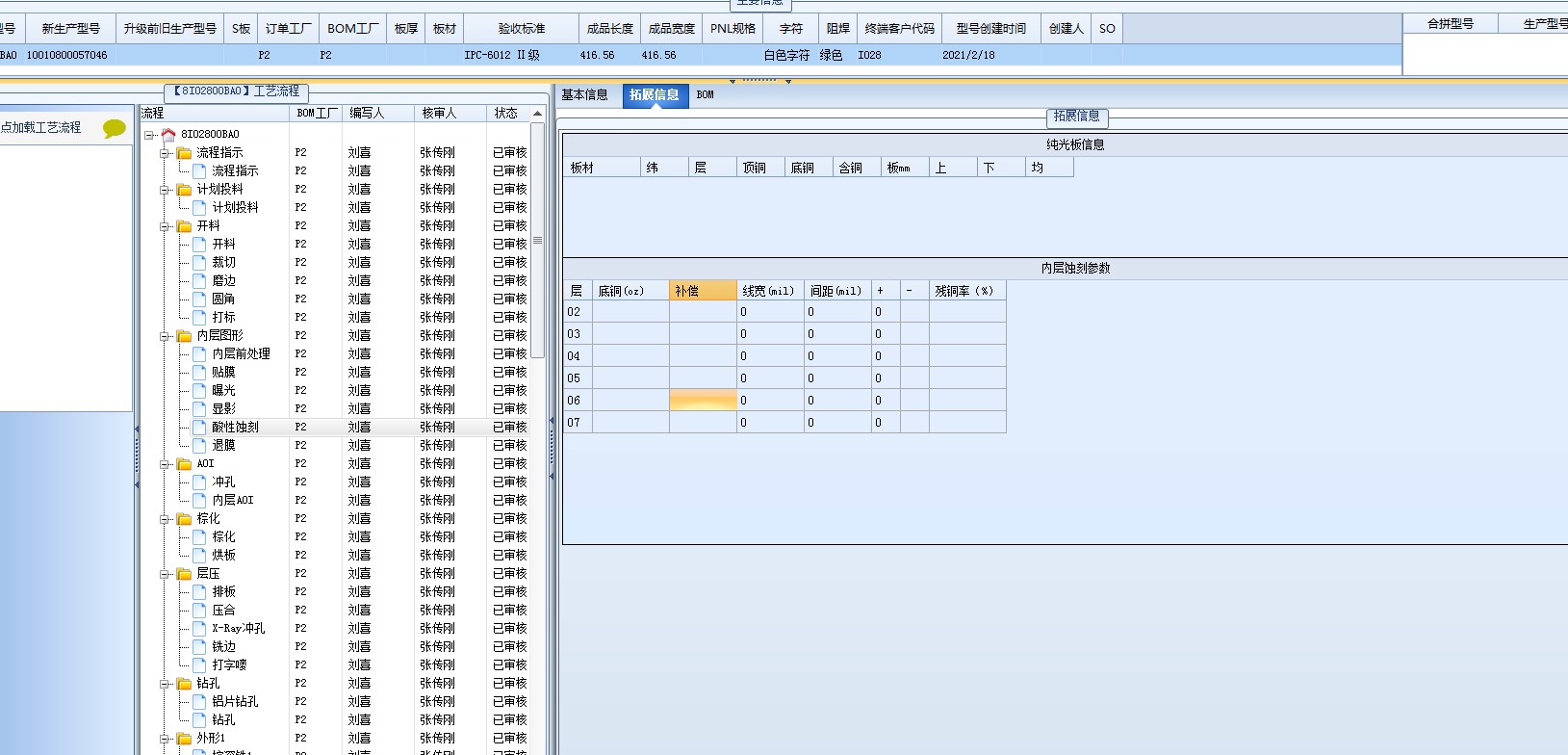Click the document icon beside 打字唛
Viewport: 1568px width, 755px height.
200,665
